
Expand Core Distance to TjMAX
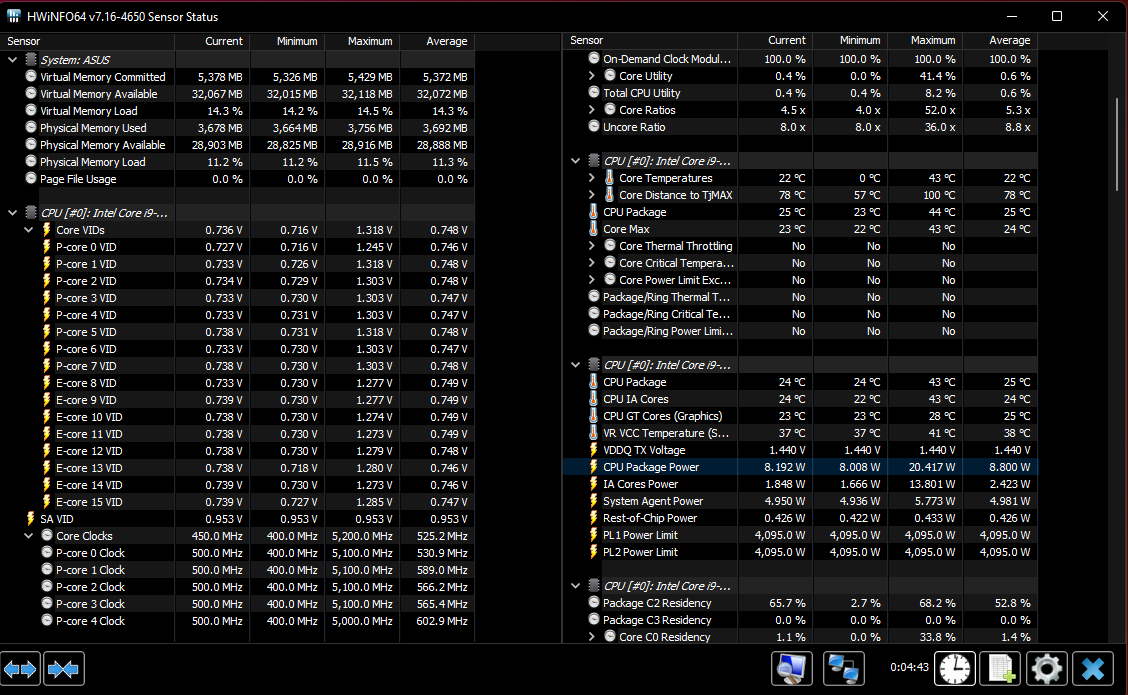coord(591,195)
